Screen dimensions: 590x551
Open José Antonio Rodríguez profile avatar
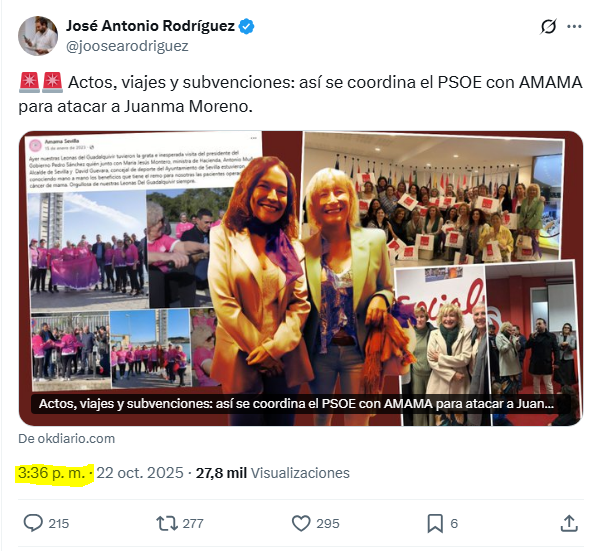(38, 36)
